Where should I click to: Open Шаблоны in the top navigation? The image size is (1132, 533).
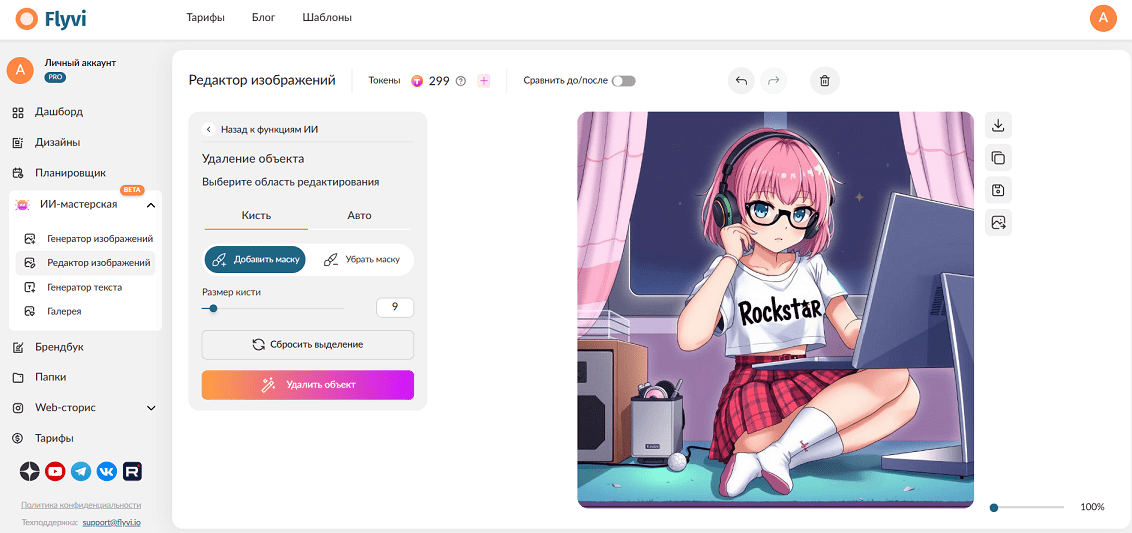[328, 17]
